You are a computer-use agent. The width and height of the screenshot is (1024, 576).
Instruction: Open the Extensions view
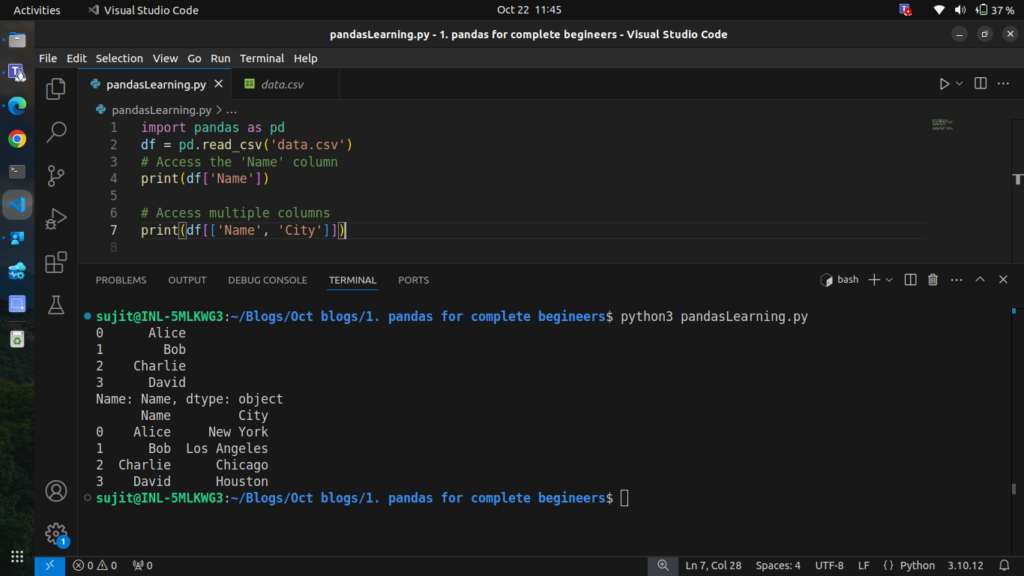tap(56, 262)
